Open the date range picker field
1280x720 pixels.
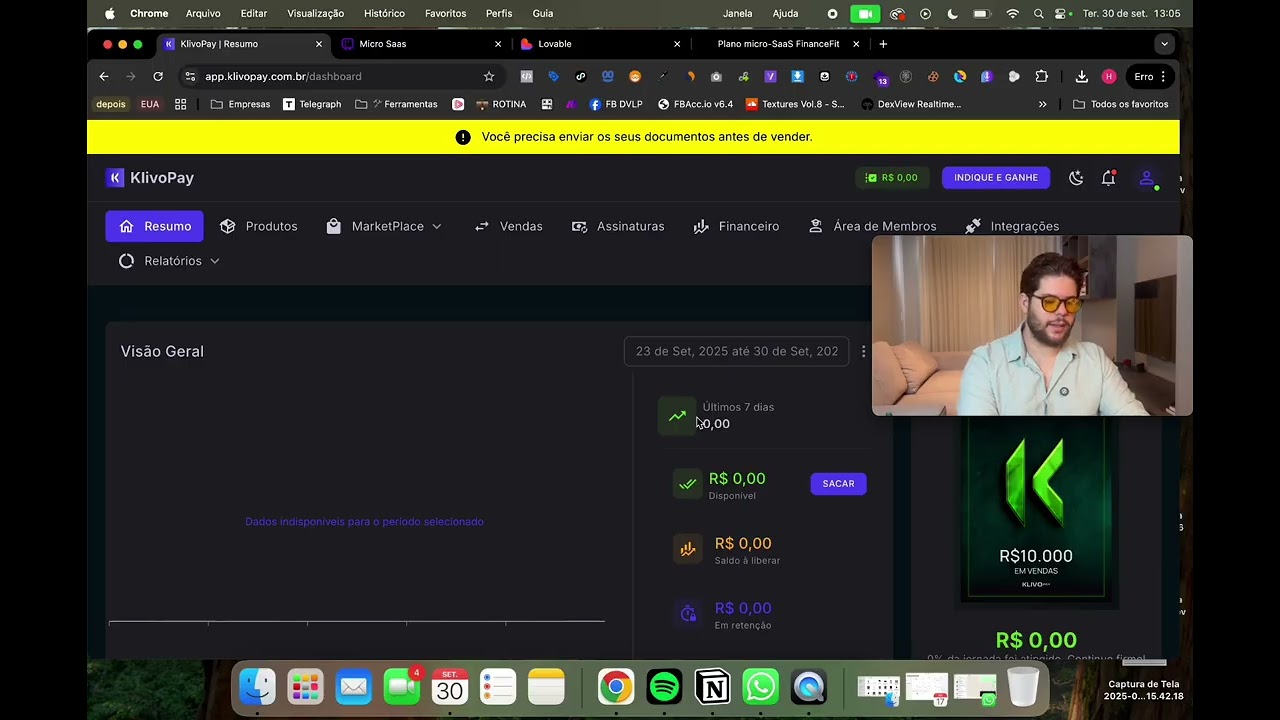point(736,352)
